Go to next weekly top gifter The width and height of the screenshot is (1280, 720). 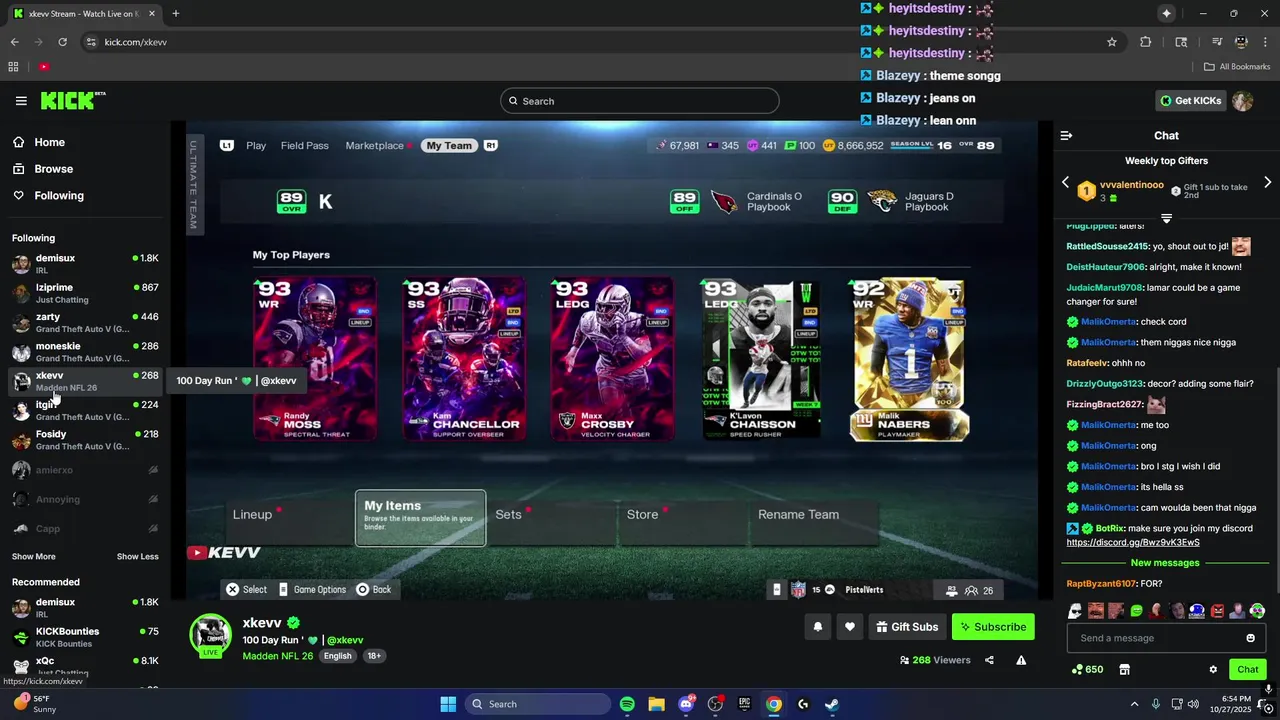click(x=1267, y=183)
